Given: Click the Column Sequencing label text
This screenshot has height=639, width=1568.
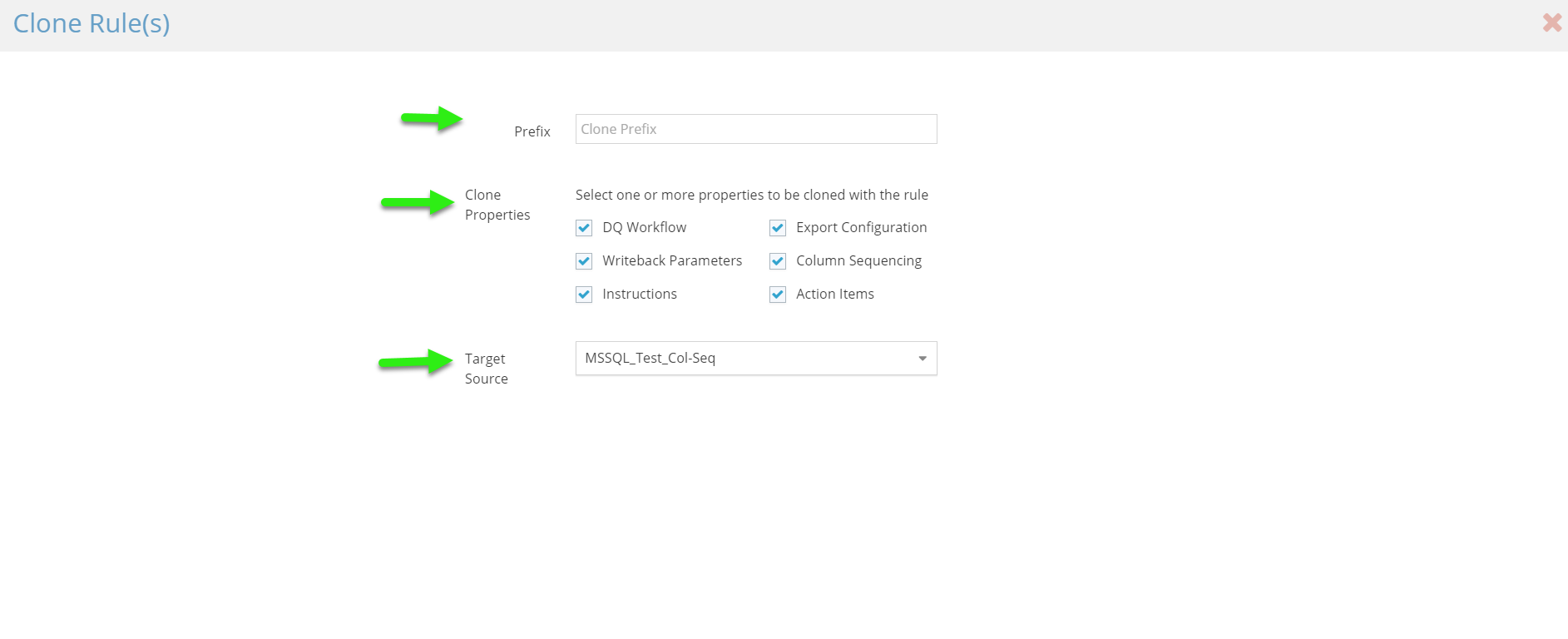Looking at the screenshot, I should pos(858,260).
